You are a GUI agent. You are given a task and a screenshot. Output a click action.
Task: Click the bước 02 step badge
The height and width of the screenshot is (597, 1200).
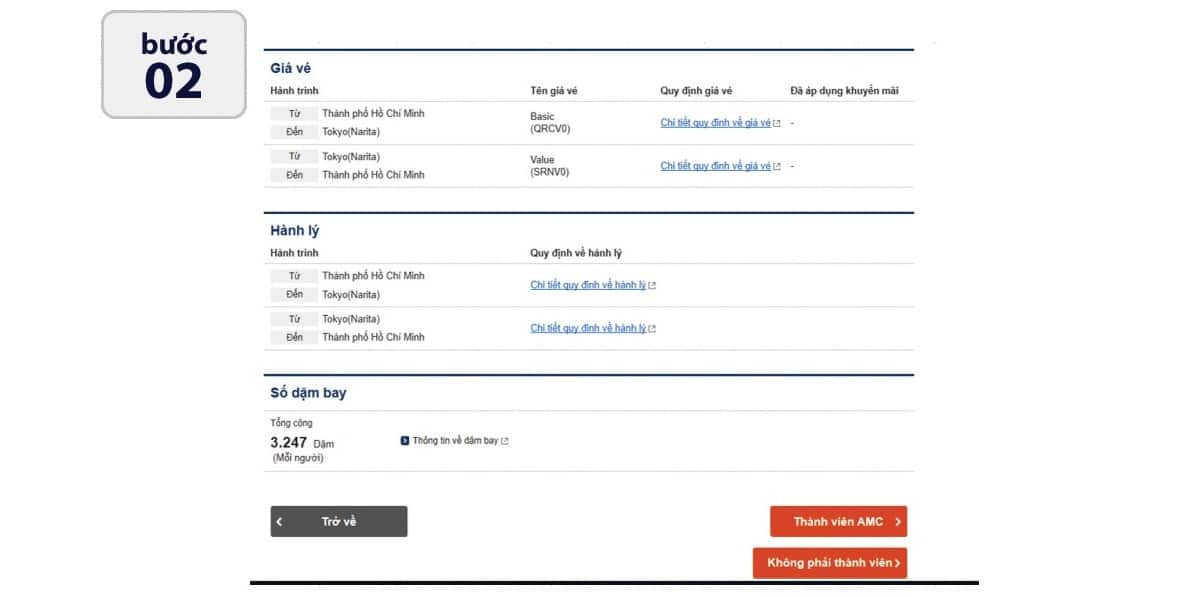[174, 65]
